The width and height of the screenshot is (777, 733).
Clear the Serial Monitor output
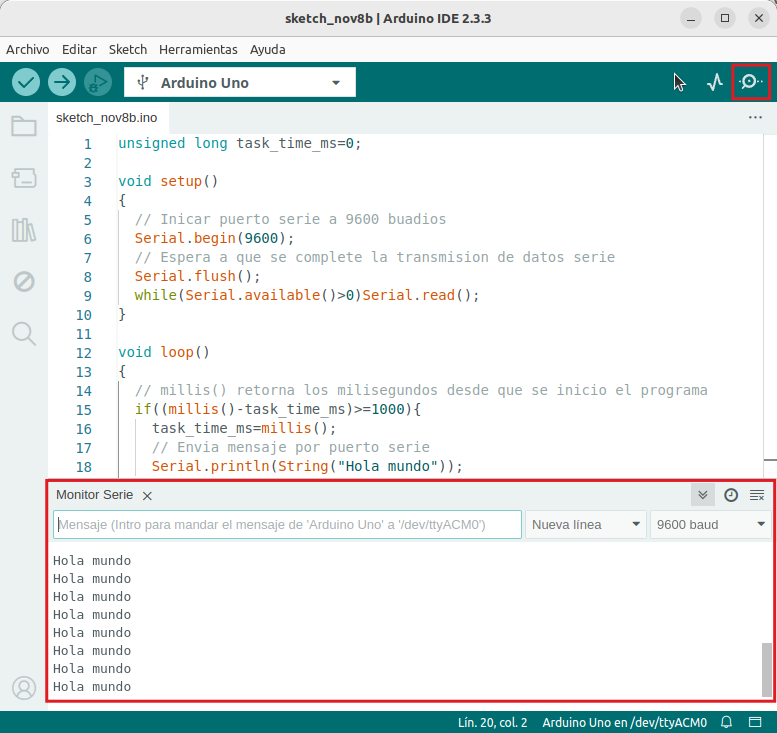[757, 495]
